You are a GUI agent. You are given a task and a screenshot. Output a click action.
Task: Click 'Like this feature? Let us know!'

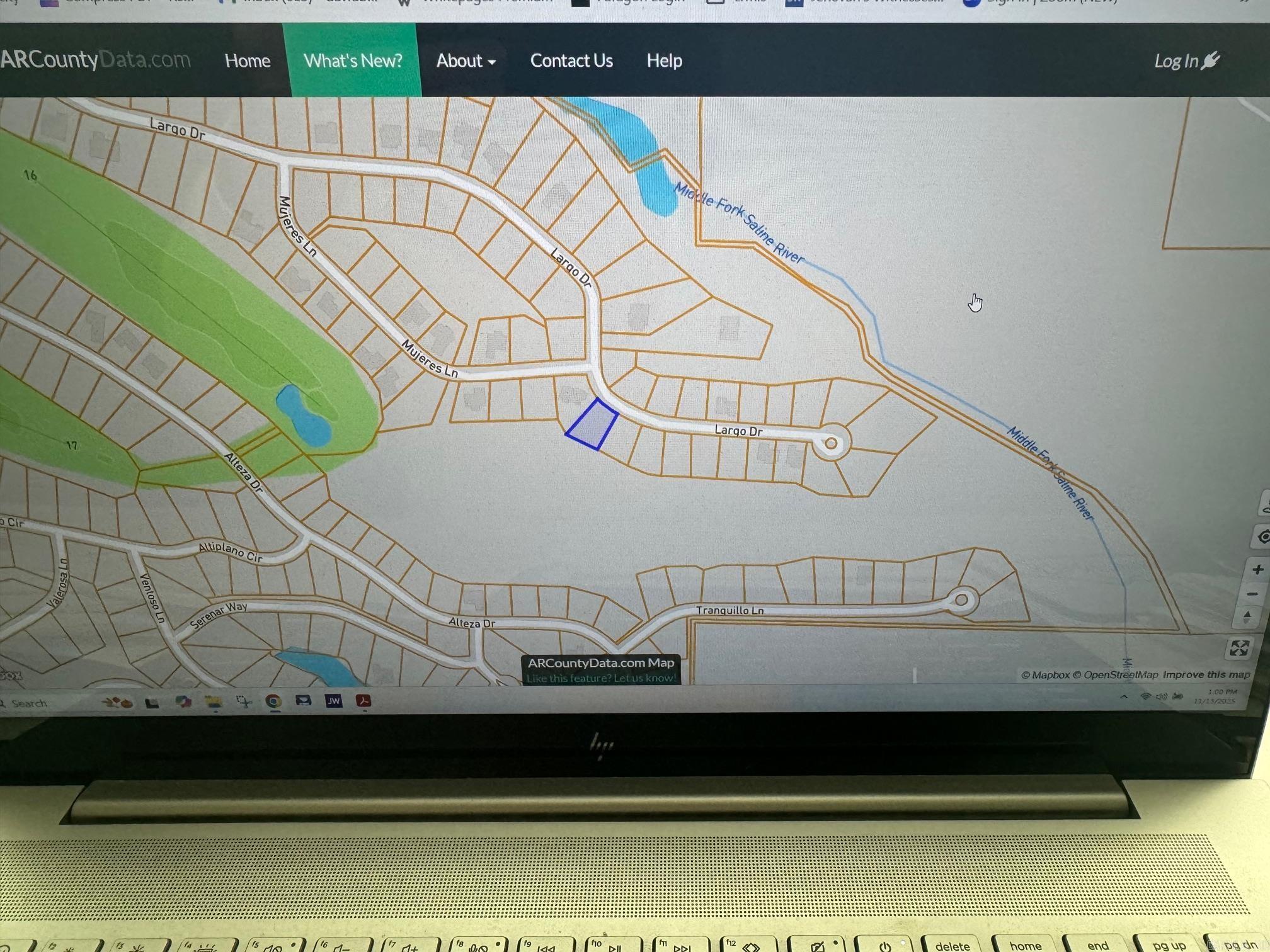pos(601,678)
